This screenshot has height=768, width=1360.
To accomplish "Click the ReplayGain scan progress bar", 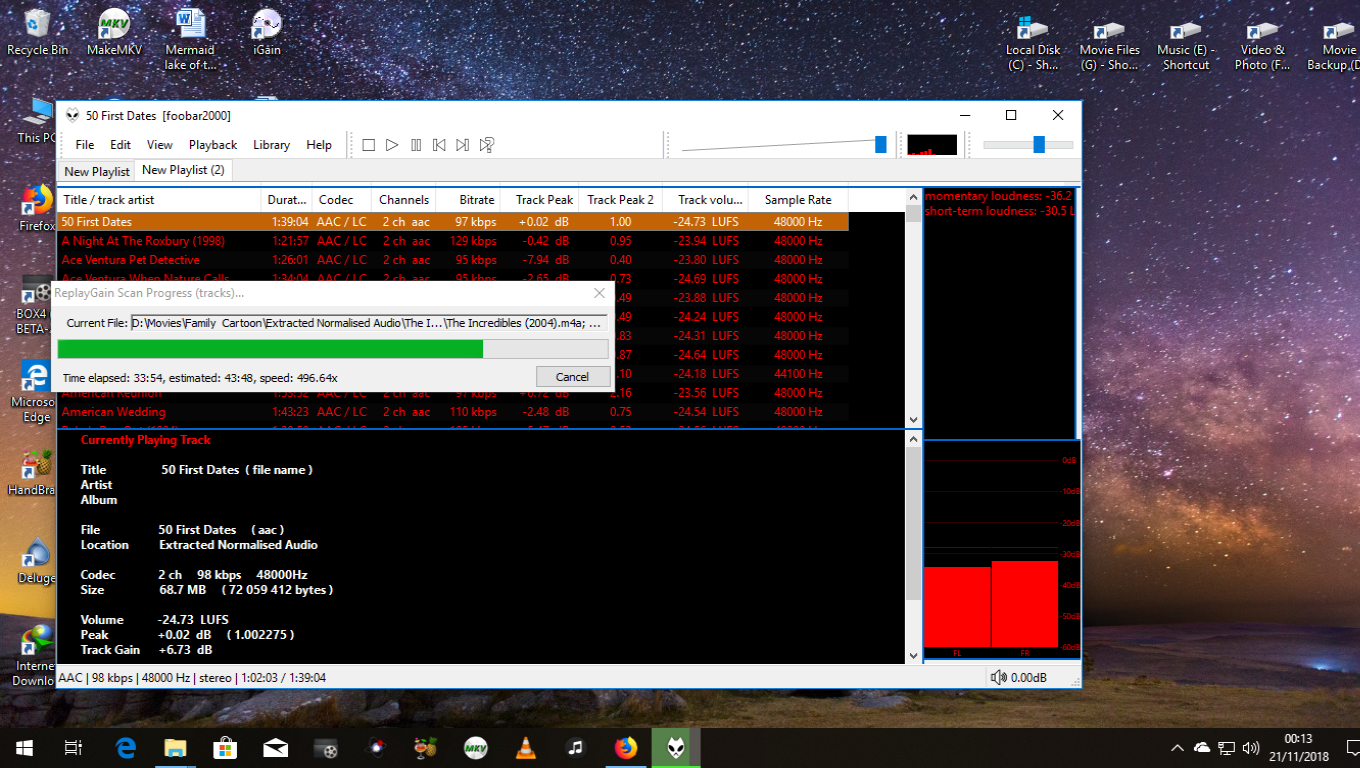I will coord(332,349).
